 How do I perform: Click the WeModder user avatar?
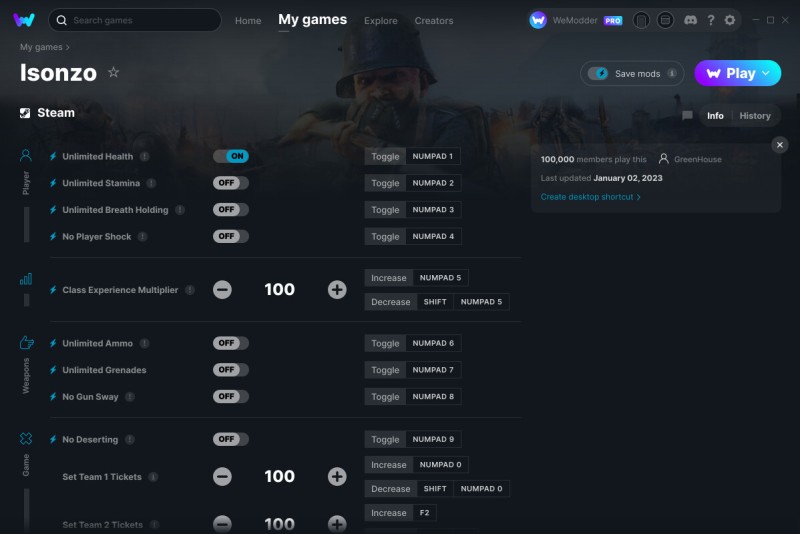(x=538, y=20)
